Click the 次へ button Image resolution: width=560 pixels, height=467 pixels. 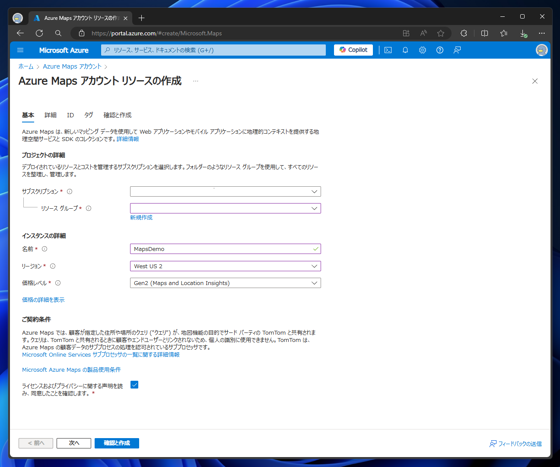74,443
